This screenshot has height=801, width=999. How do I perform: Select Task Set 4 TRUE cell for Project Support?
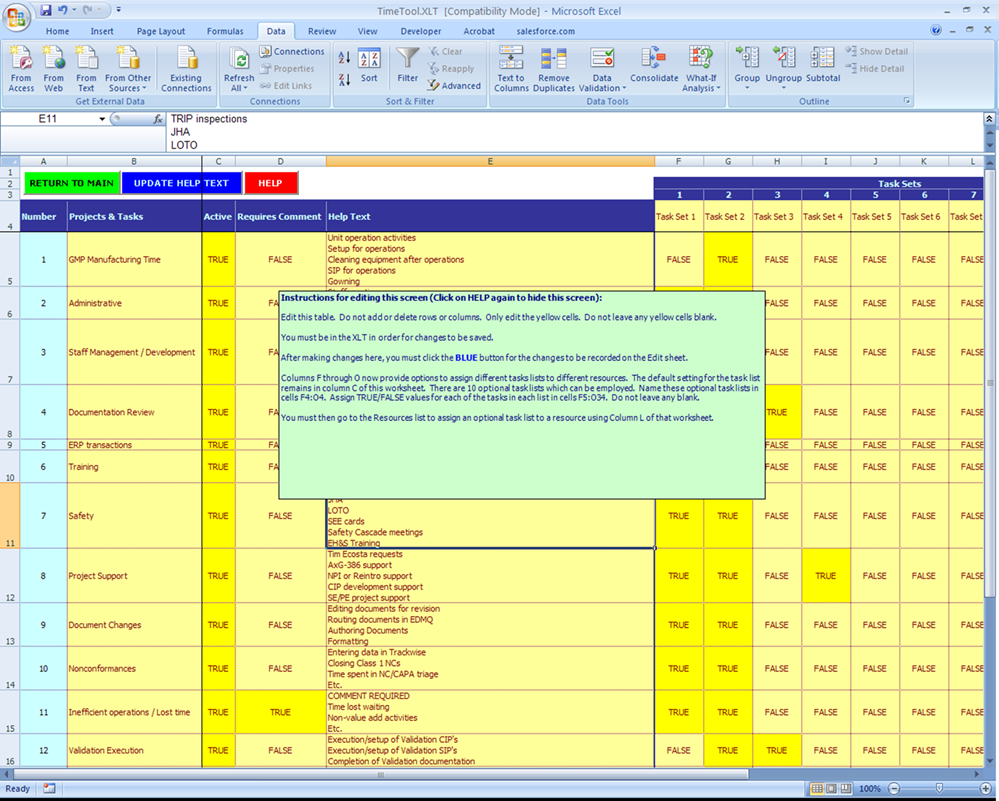[x=826, y=575]
